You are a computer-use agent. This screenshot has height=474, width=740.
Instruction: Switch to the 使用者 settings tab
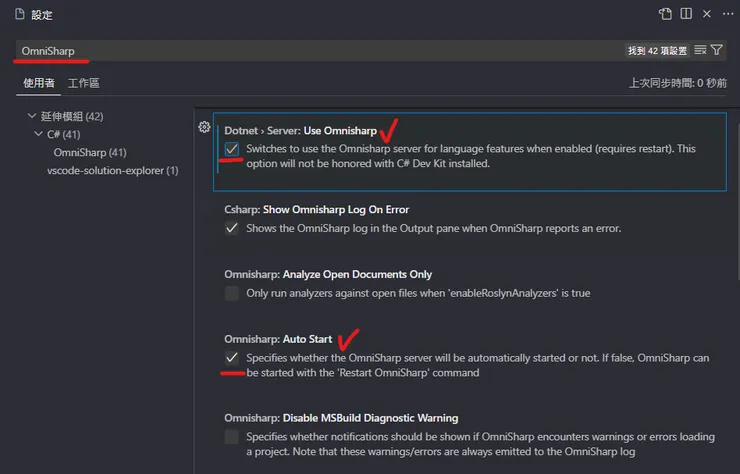pyautogui.click(x=40, y=83)
